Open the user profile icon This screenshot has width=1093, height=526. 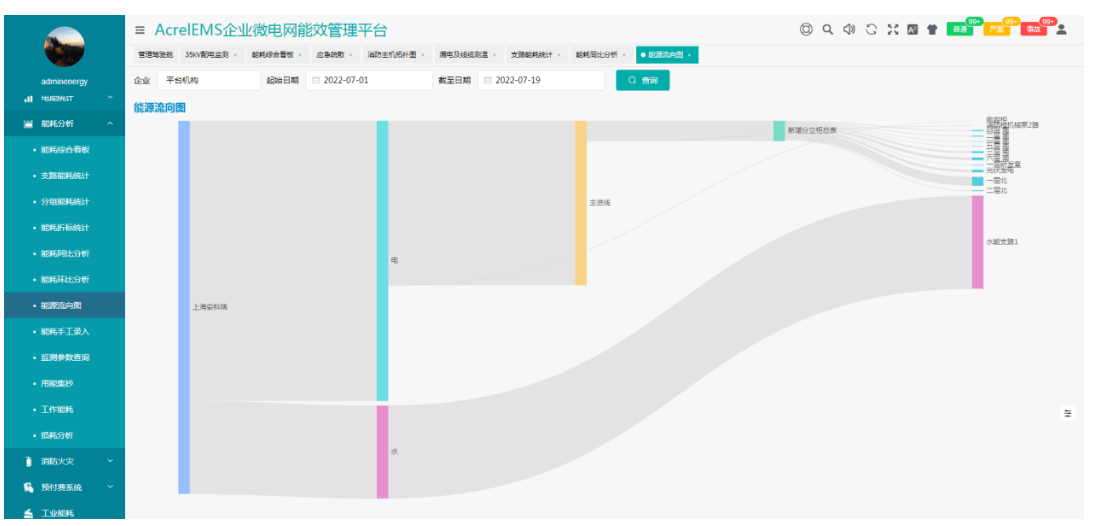pyautogui.click(x=1061, y=29)
